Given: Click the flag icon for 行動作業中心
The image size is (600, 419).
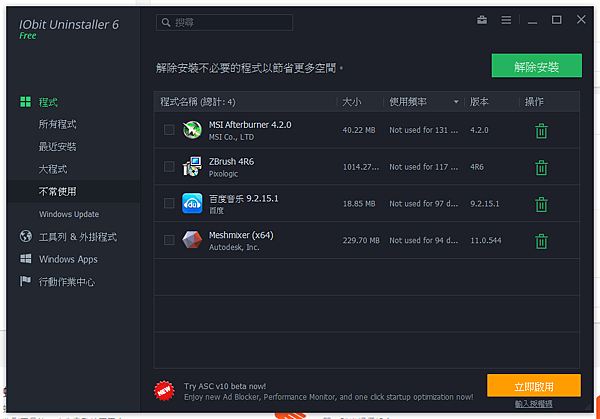Looking at the screenshot, I should point(25,281).
